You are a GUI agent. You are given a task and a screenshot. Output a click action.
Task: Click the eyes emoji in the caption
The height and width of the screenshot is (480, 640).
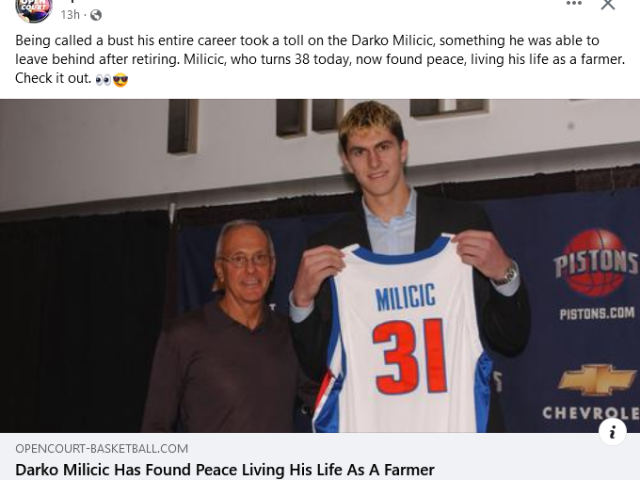[103, 80]
